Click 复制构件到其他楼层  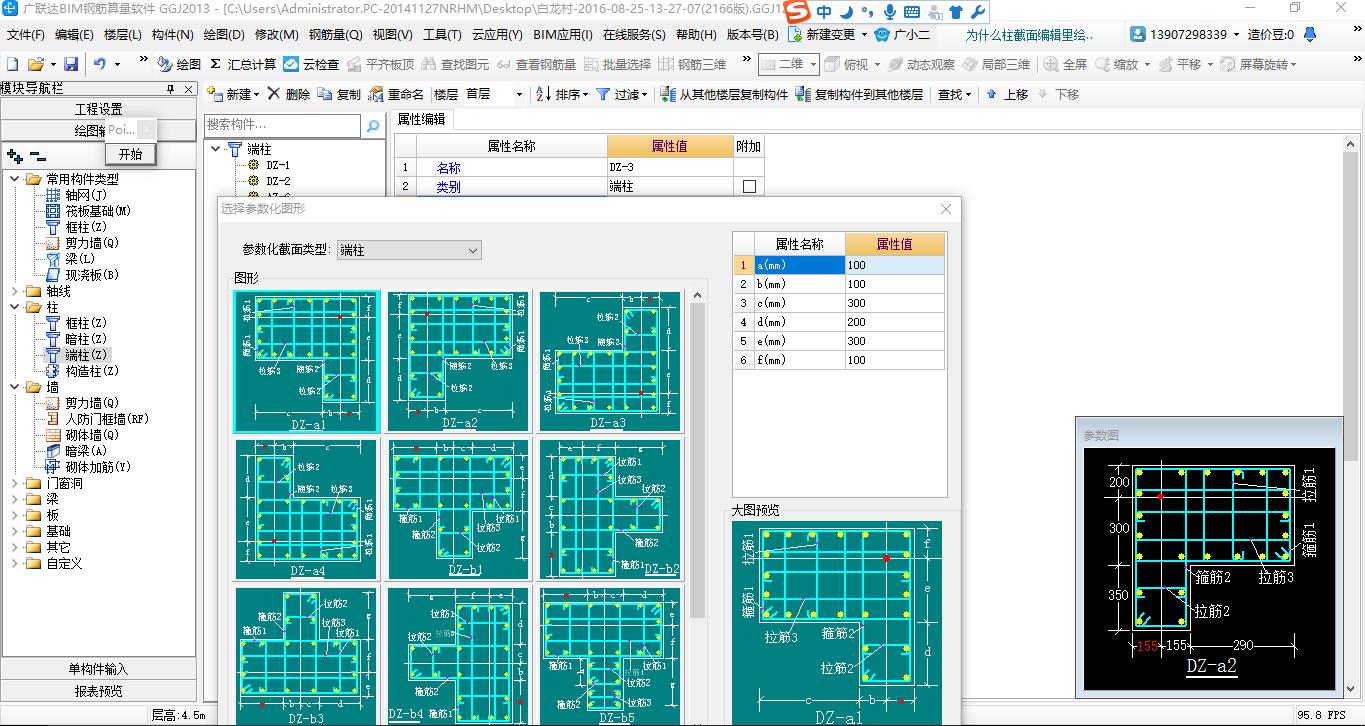click(x=859, y=94)
